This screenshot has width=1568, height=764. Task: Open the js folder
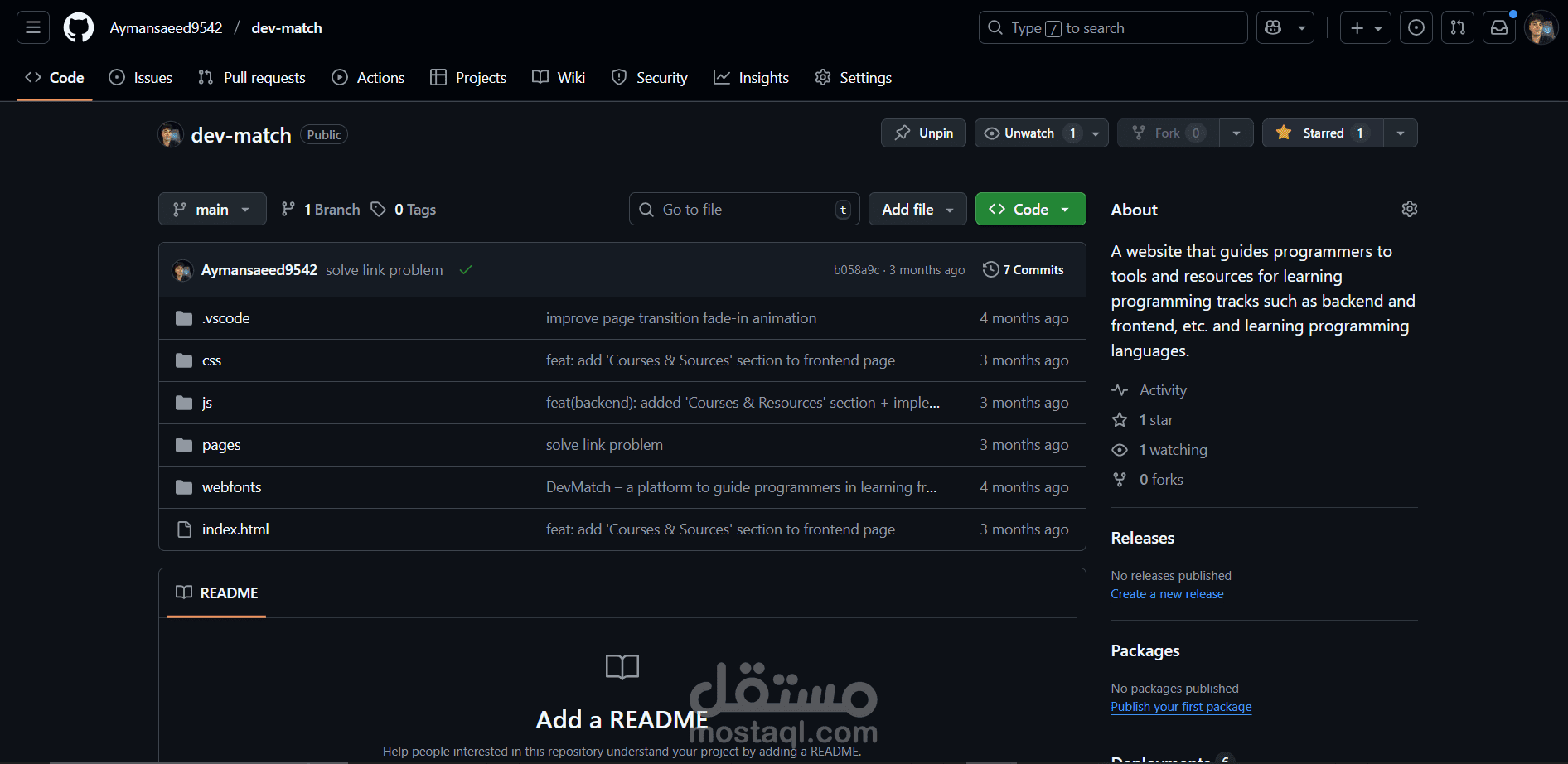pyautogui.click(x=207, y=403)
